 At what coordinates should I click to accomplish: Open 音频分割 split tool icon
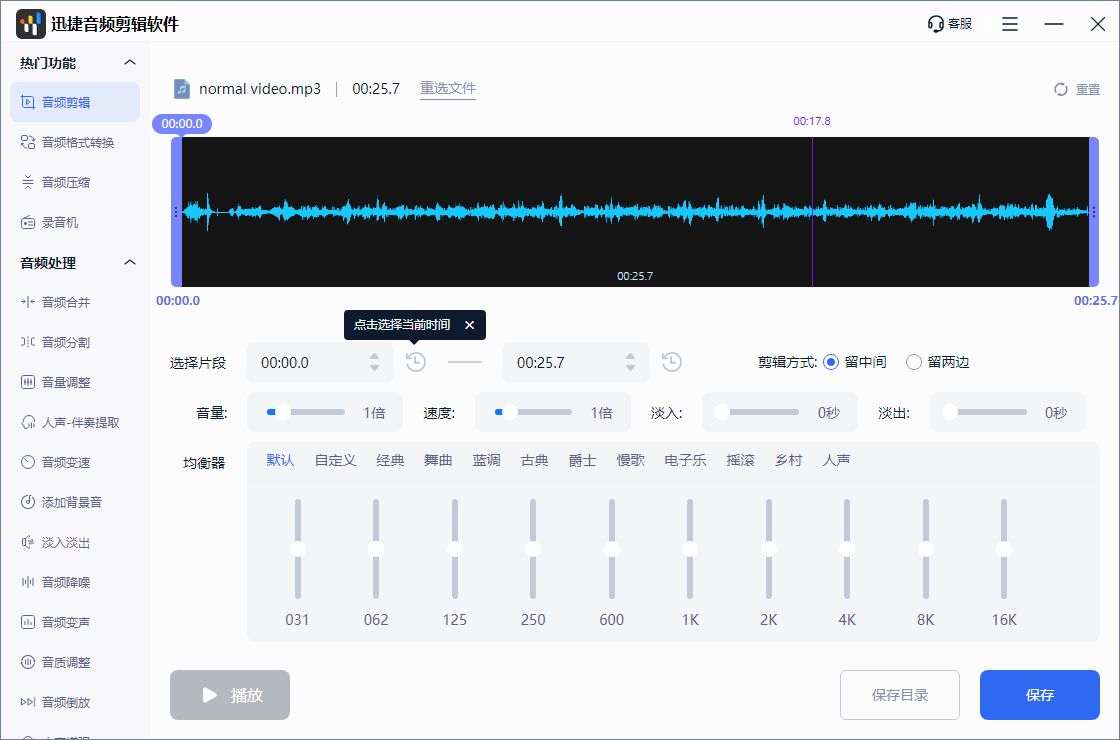pyautogui.click(x=28, y=342)
